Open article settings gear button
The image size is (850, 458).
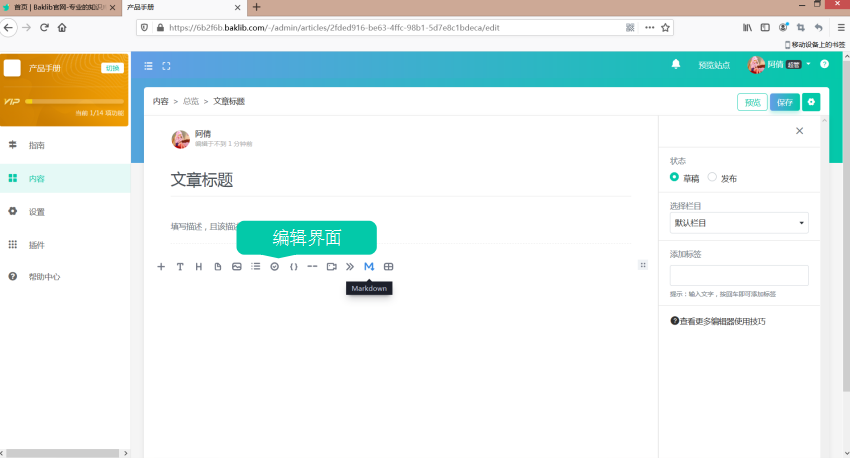[811, 102]
